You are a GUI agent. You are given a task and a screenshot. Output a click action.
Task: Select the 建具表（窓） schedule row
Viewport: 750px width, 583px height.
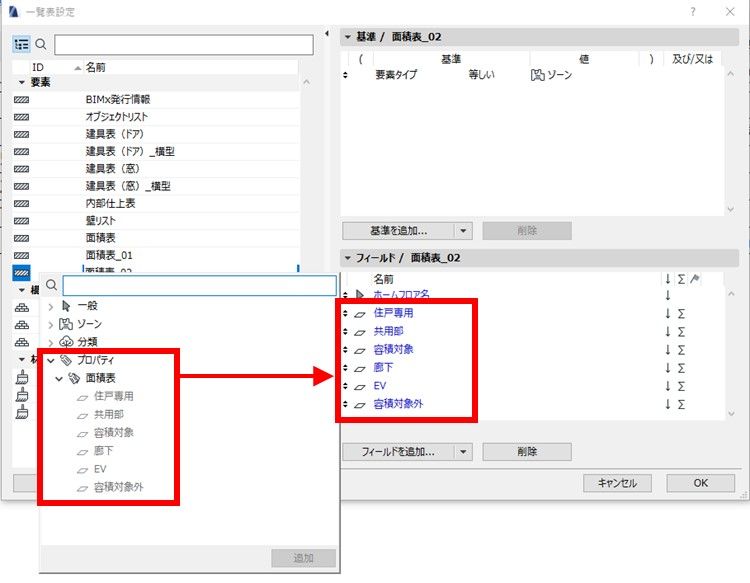(x=156, y=169)
